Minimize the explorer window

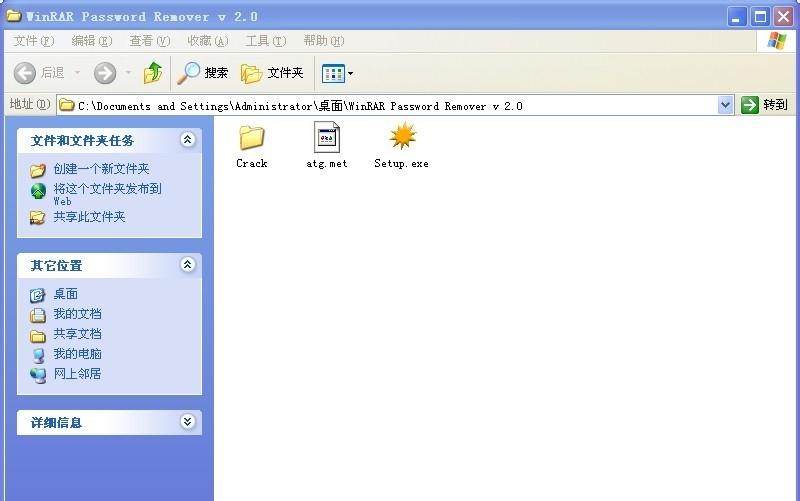click(x=736, y=17)
